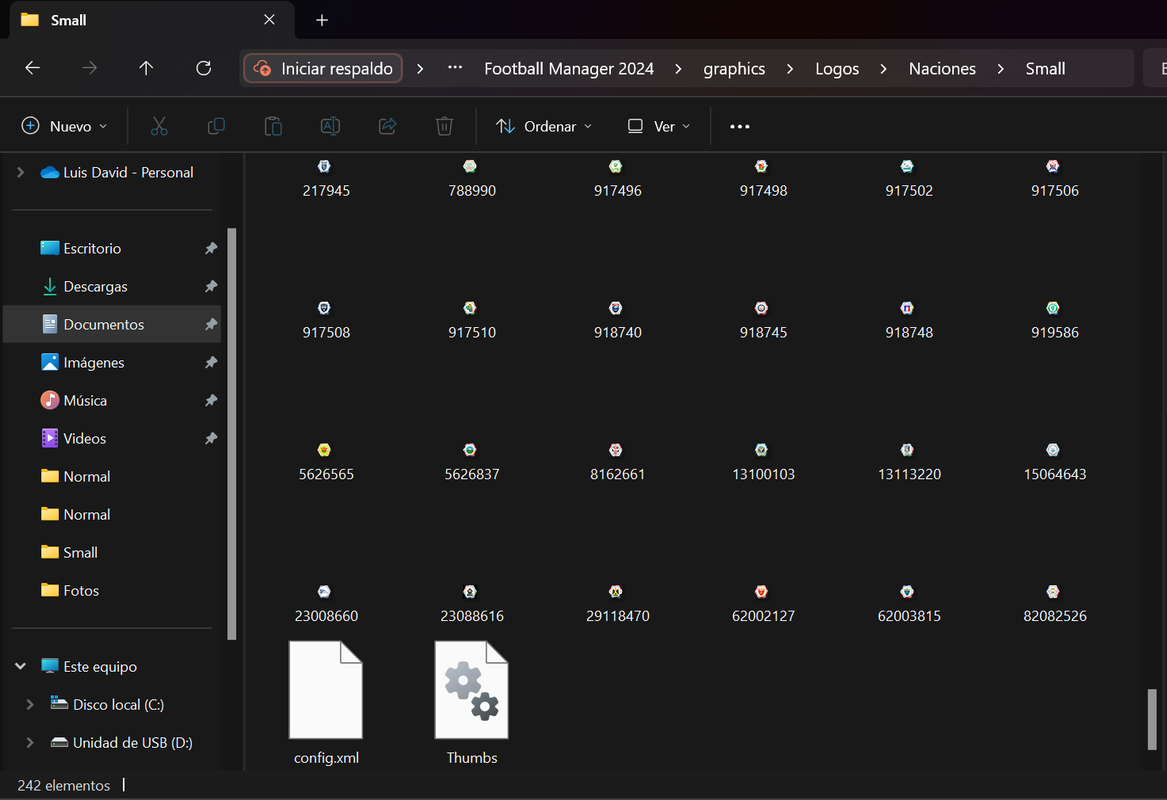Click the Copy icon in toolbar
Screen dimensions: 1167x800
tap(216, 127)
